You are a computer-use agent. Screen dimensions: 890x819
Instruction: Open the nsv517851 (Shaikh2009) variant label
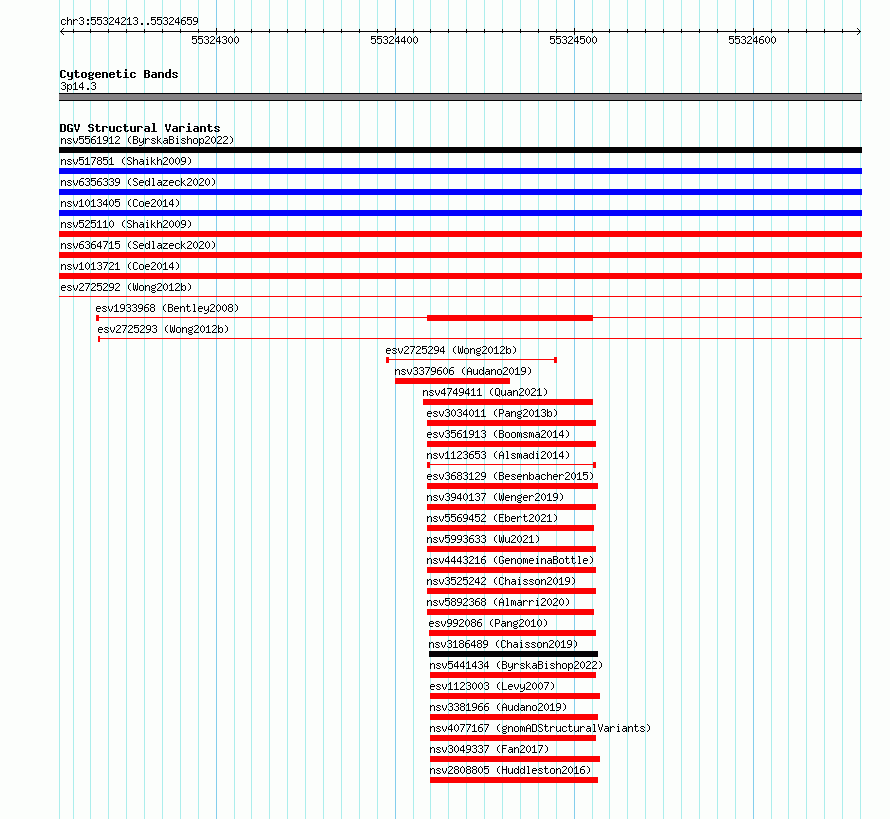126,161
